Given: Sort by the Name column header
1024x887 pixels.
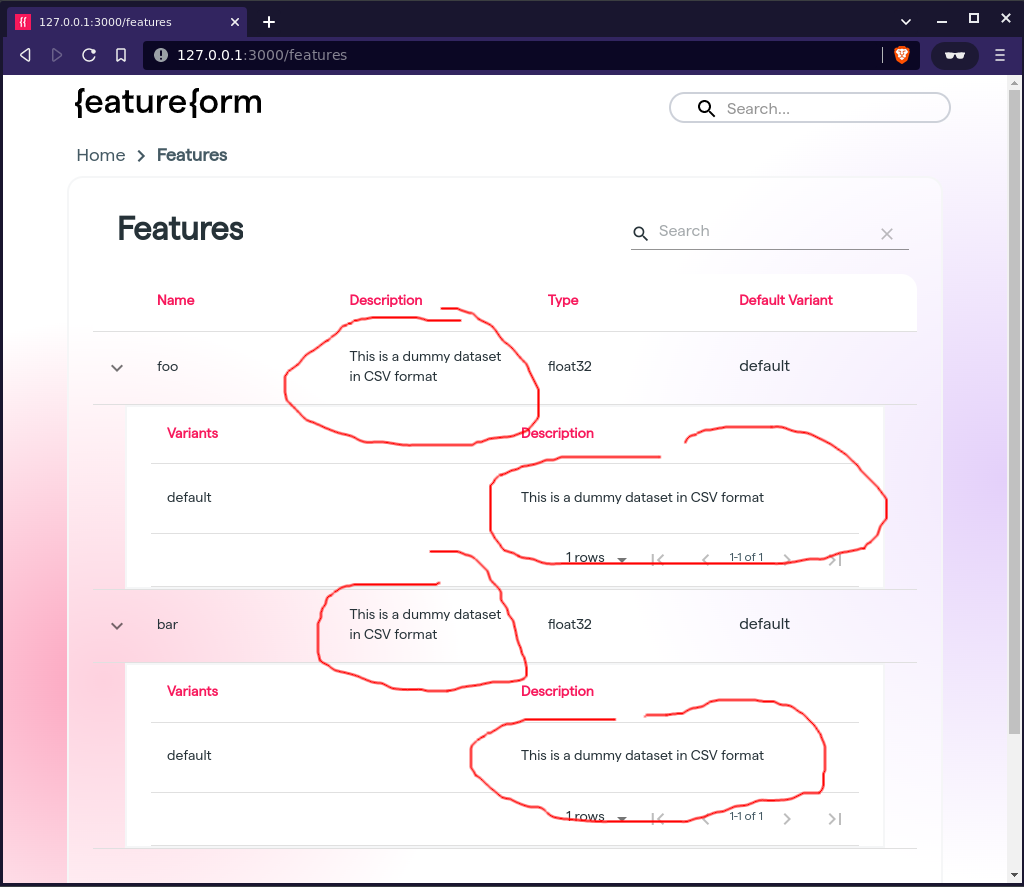Looking at the screenshot, I should 176,300.
